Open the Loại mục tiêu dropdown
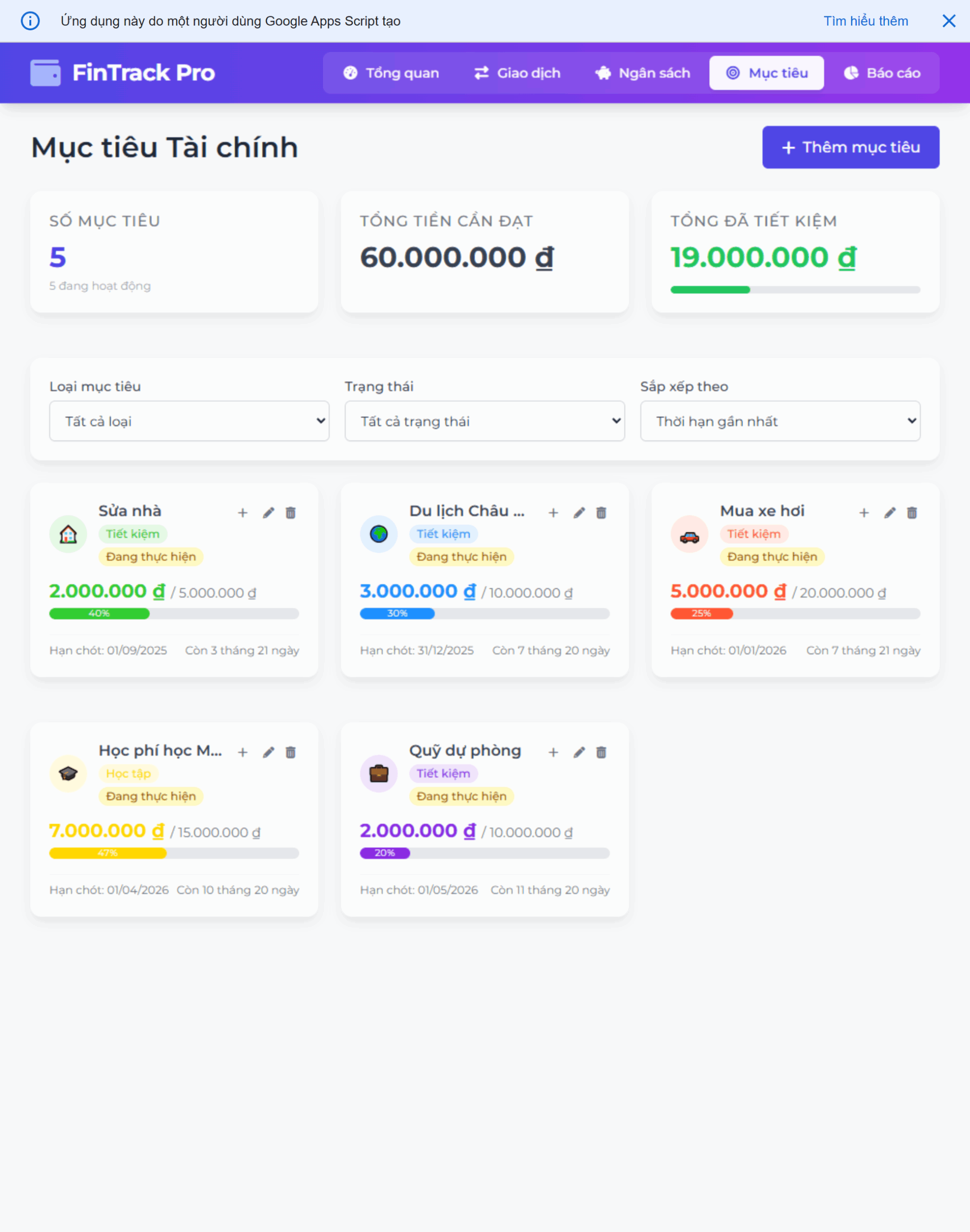Screen dimensions: 970x1232 pos(189,421)
